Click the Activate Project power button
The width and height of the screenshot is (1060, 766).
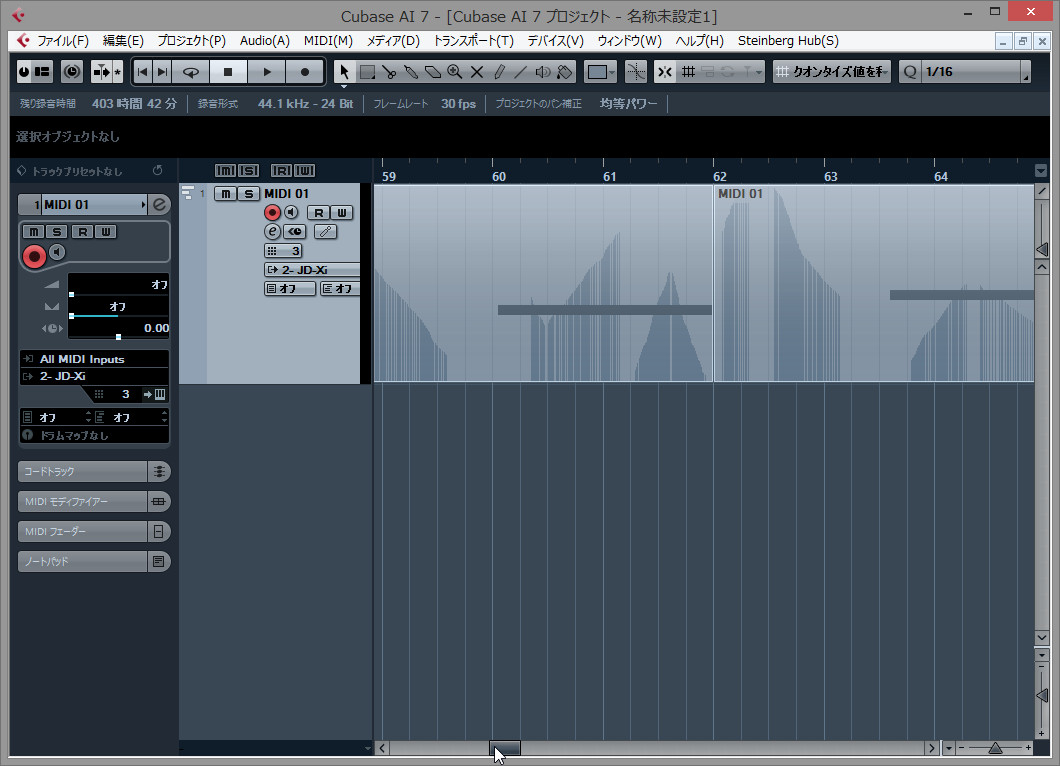[x=24, y=72]
